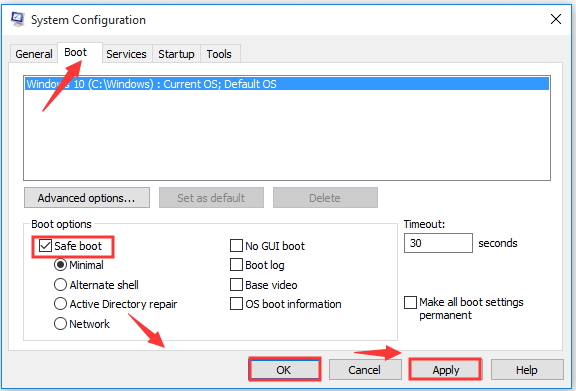Check Make all boot settings permanent

pos(410,302)
